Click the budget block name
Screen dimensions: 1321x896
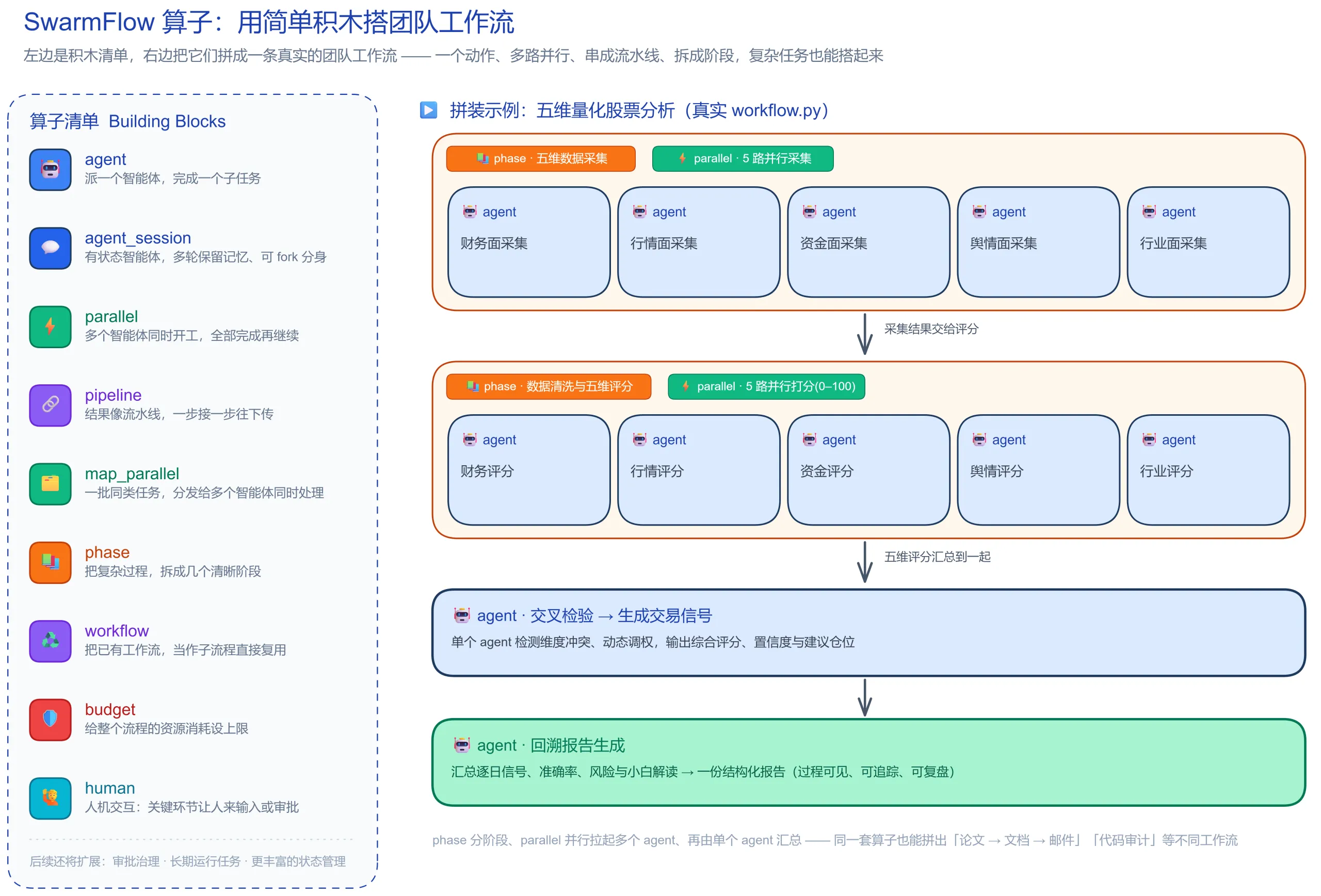110,709
